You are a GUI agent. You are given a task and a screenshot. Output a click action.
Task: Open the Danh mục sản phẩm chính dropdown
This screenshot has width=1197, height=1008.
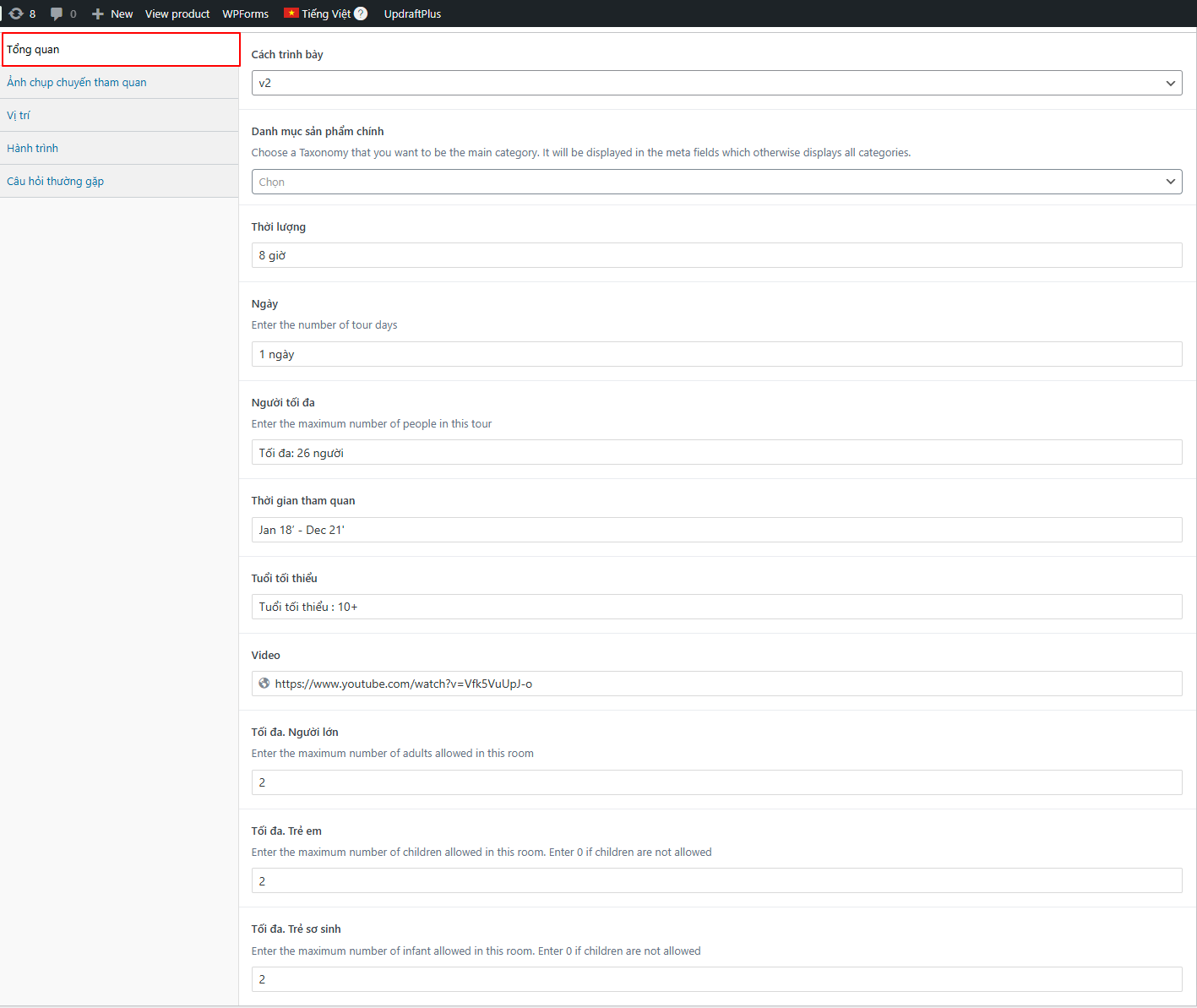click(x=716, y=182)
